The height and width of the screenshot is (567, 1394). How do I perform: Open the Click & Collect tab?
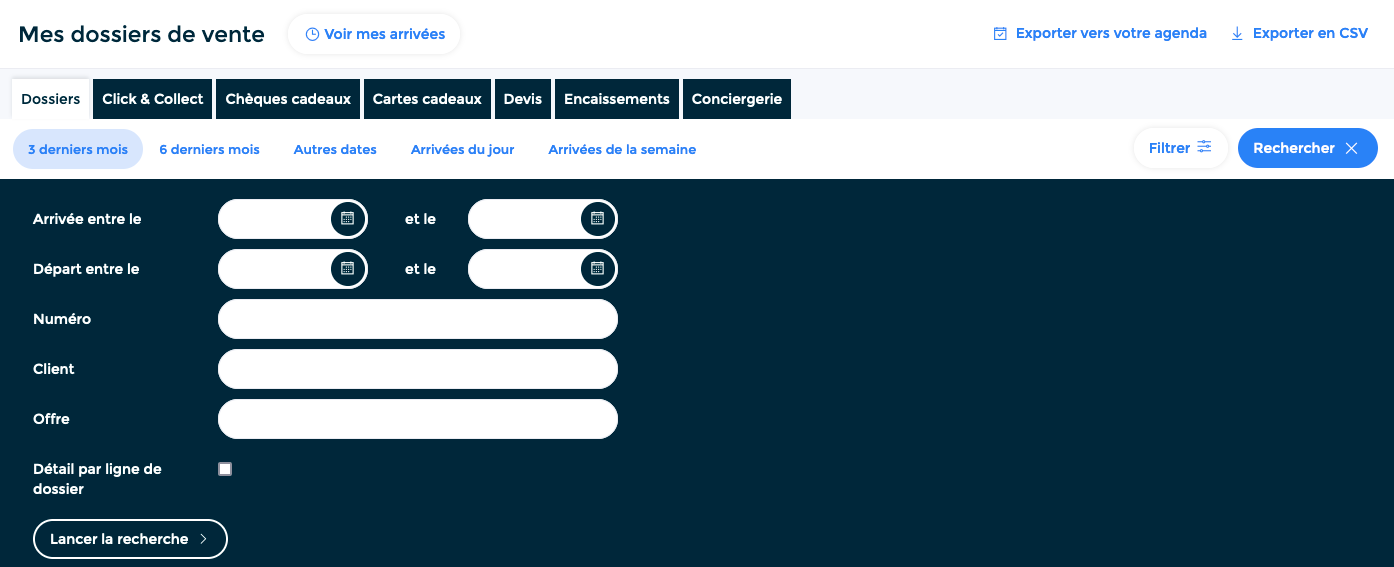(153, 99)
